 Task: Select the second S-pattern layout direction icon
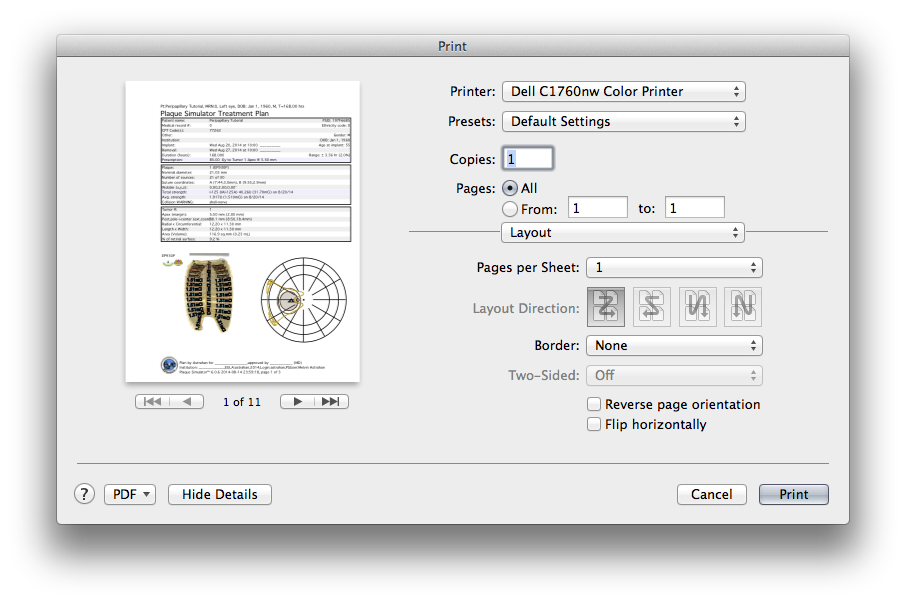click(652, 307)
